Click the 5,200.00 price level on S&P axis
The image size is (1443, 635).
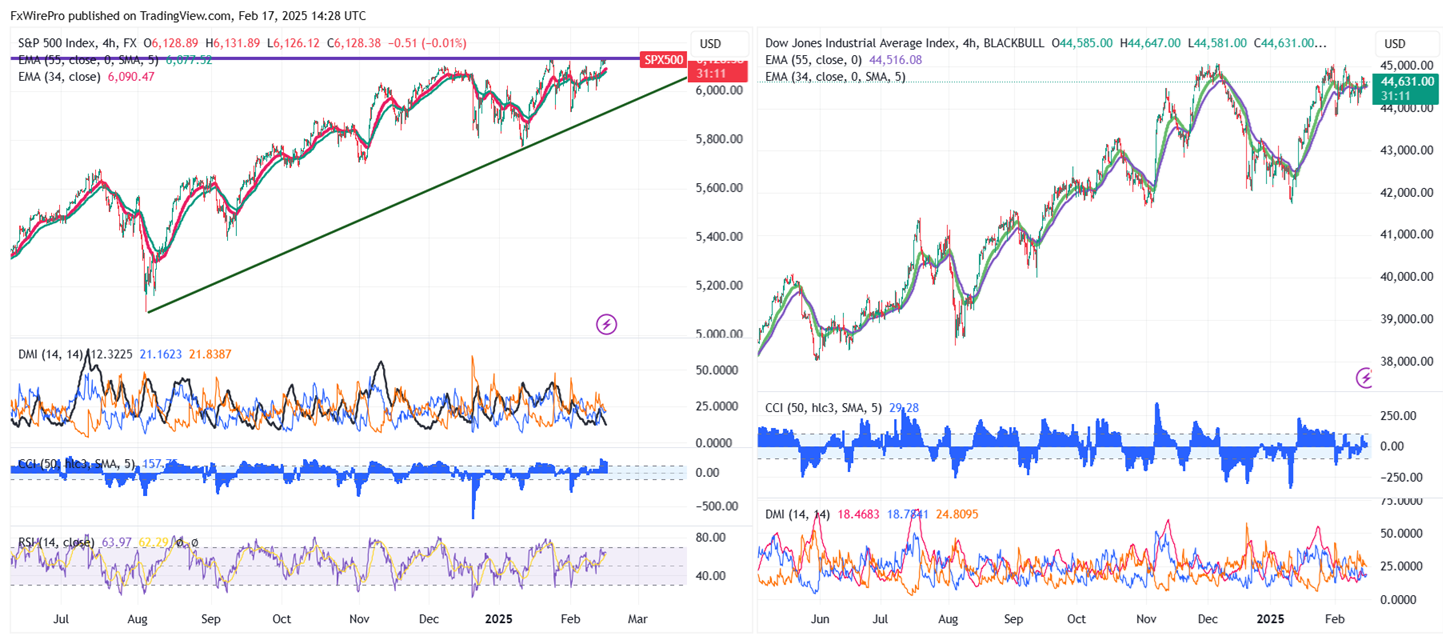(x=720, y=285)
